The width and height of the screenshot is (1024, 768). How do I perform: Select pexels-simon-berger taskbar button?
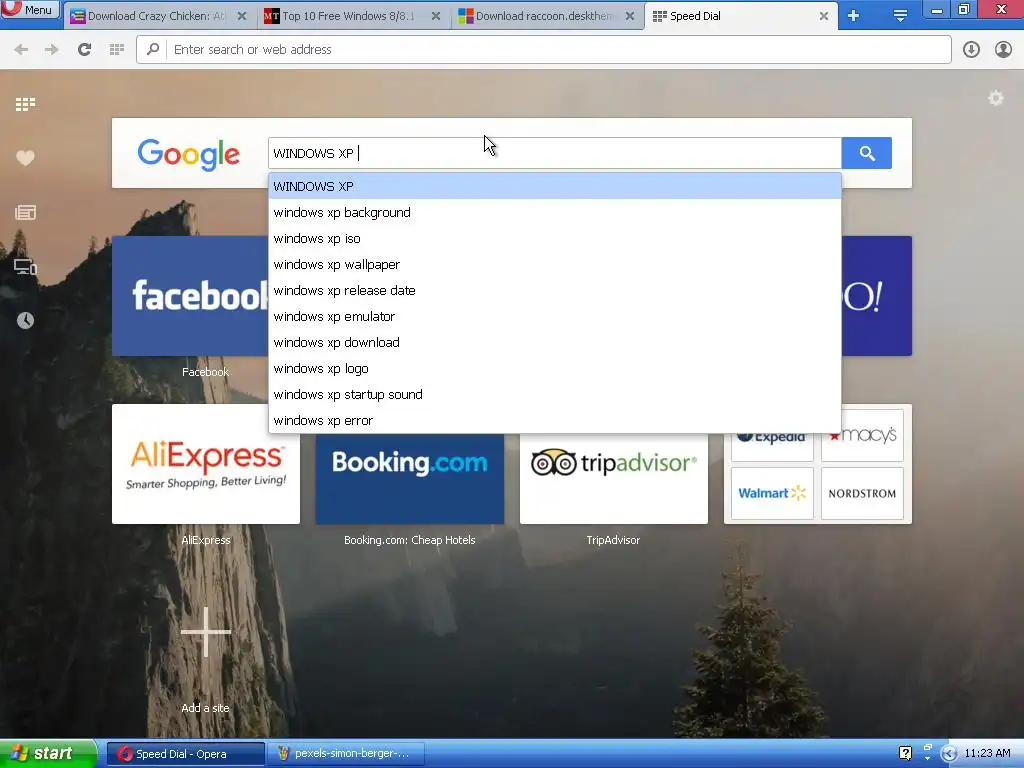(x=347, y=754)
